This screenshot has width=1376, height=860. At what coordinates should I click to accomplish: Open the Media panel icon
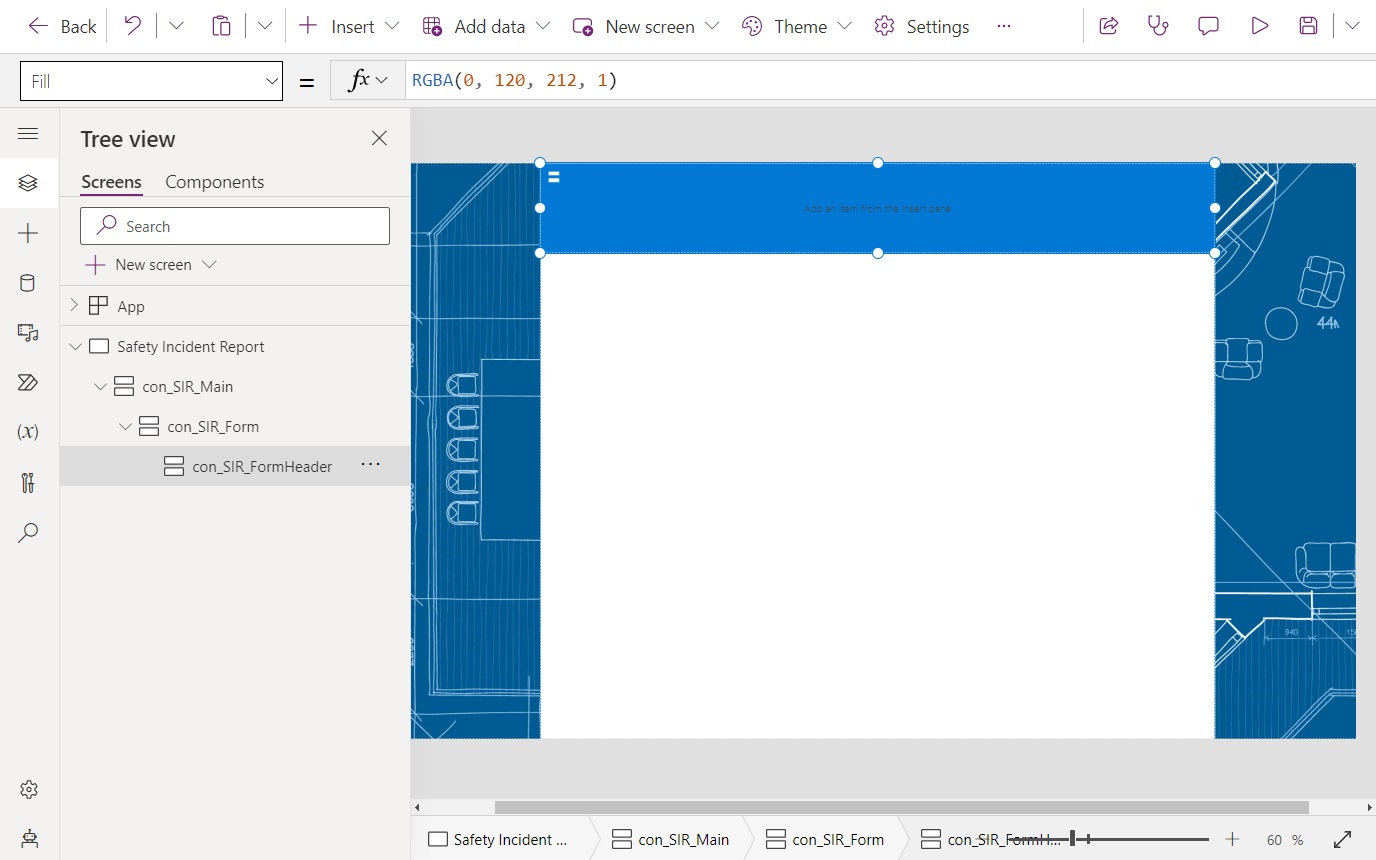[29, 332]
